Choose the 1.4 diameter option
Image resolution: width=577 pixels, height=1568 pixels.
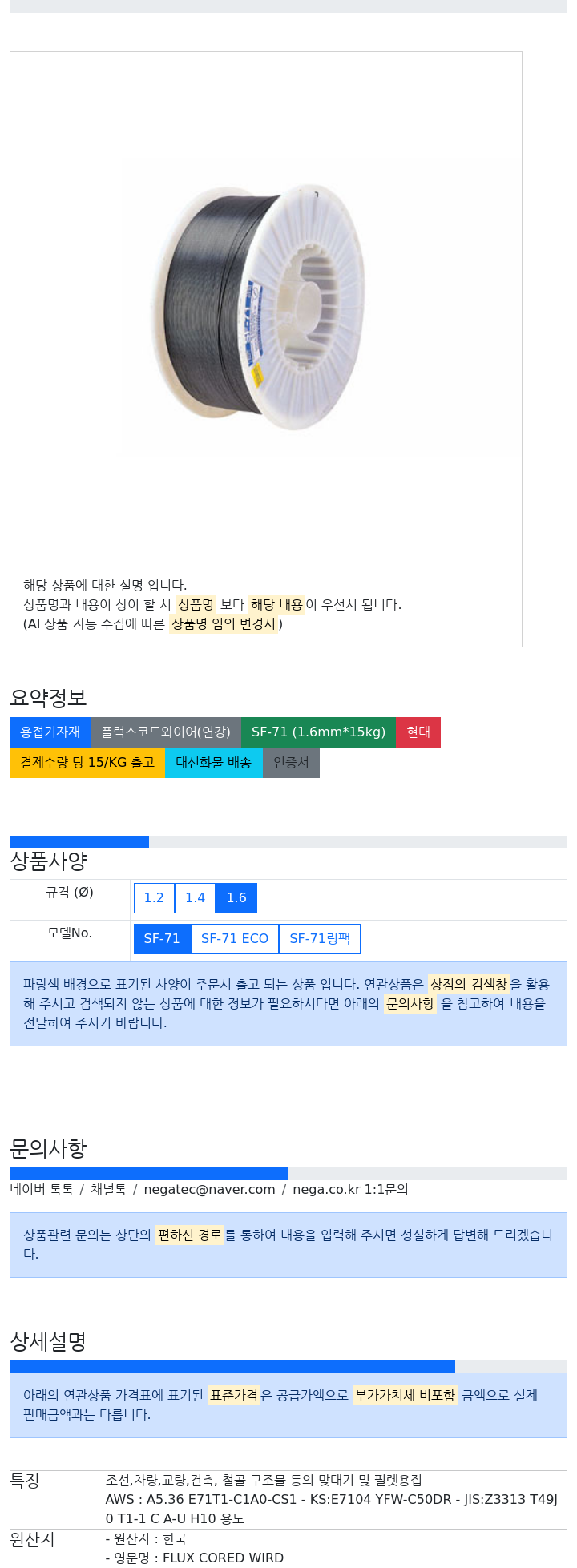pyautogui.click(x=195, y=897)
